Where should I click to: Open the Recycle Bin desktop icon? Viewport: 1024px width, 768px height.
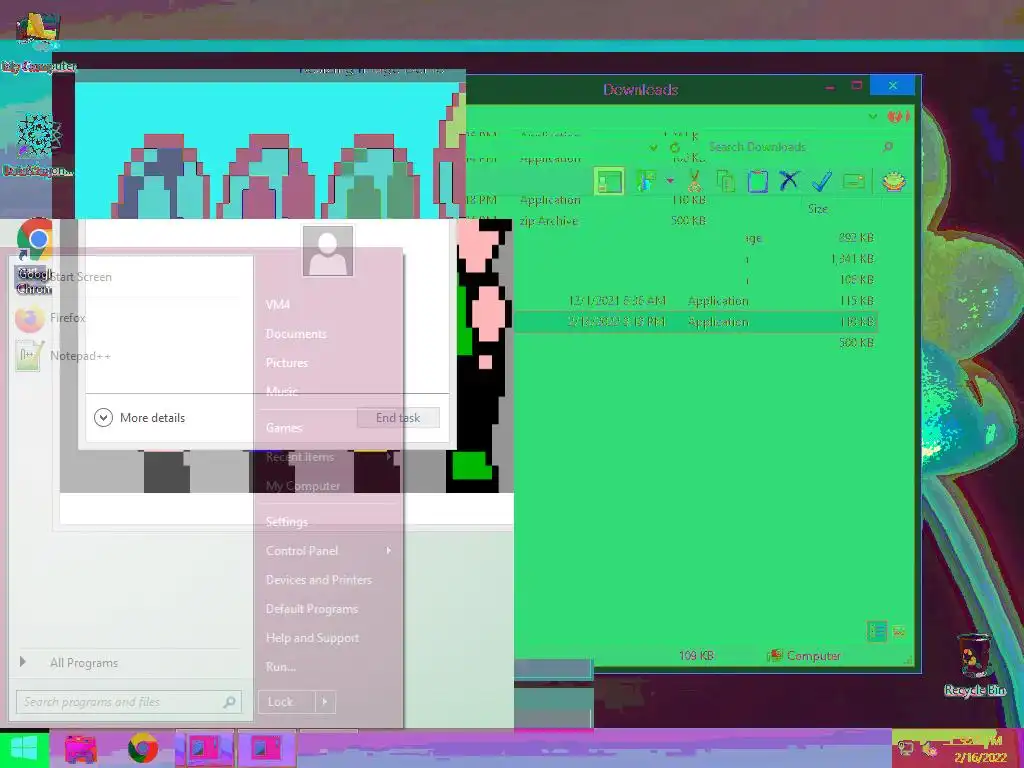[x=974, y=665]
